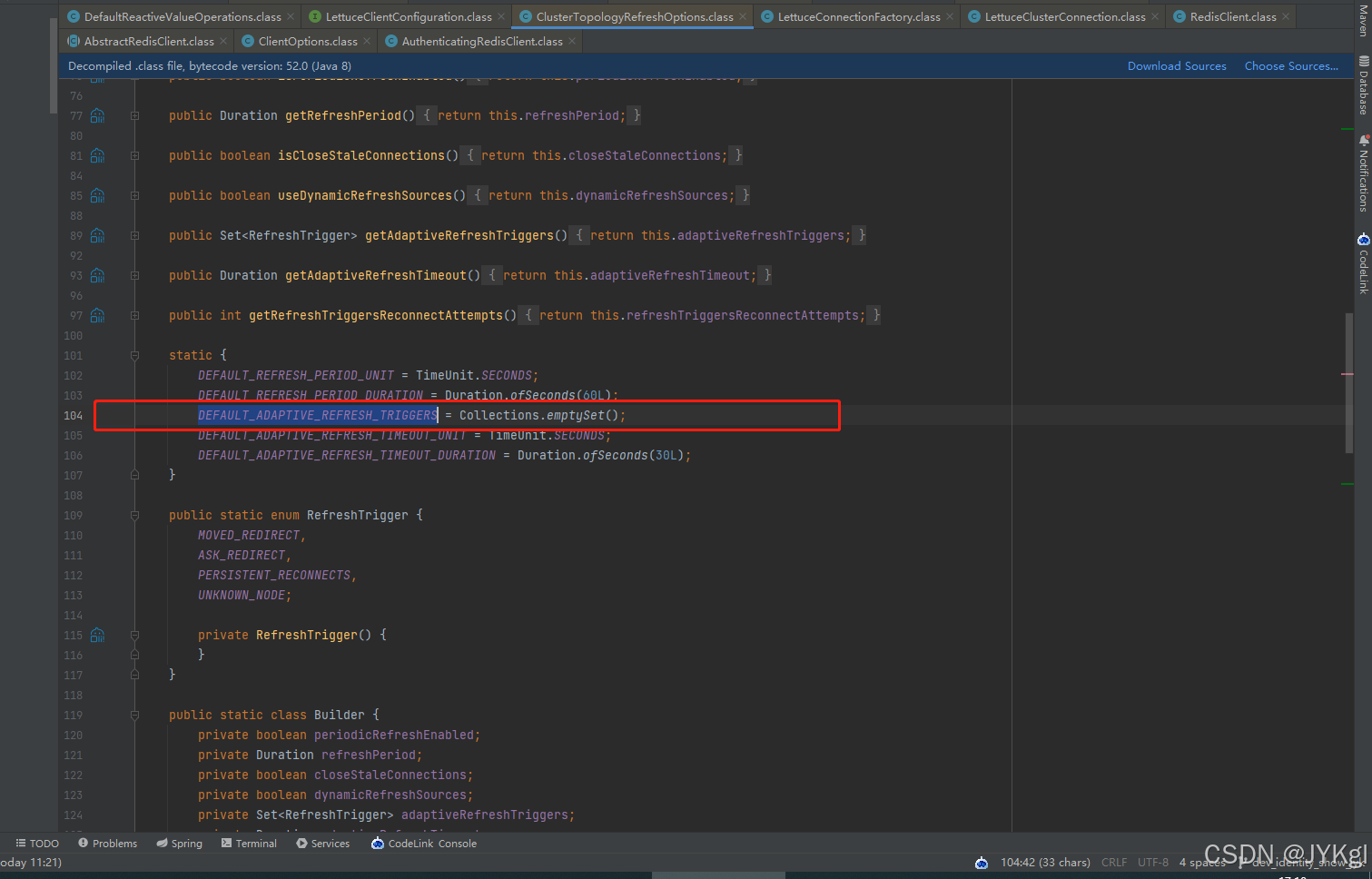
Task: Open the Database tool window
Action: (1363, 85)
